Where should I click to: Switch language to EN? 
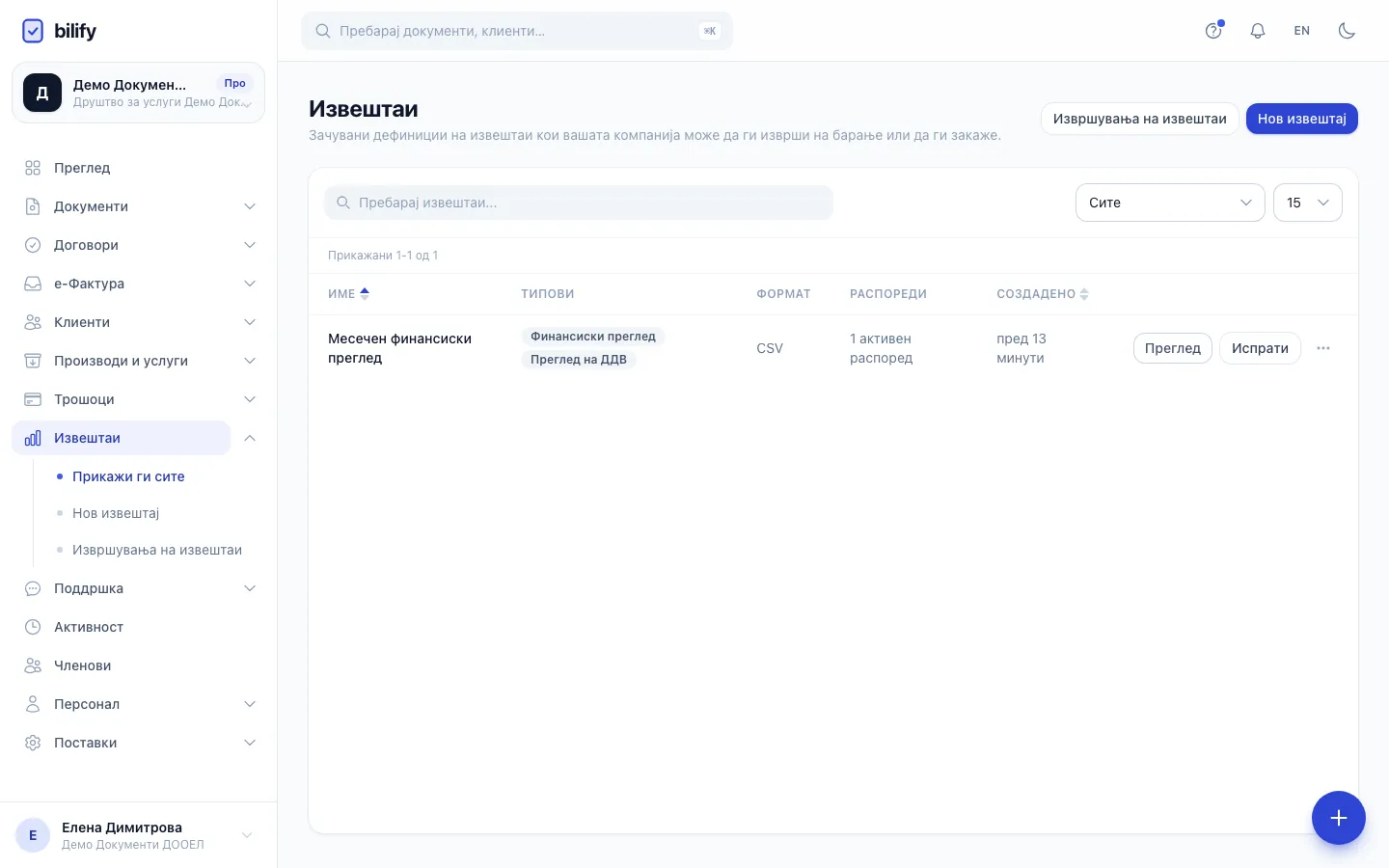pyautogui.click(x=1302, y=31)
